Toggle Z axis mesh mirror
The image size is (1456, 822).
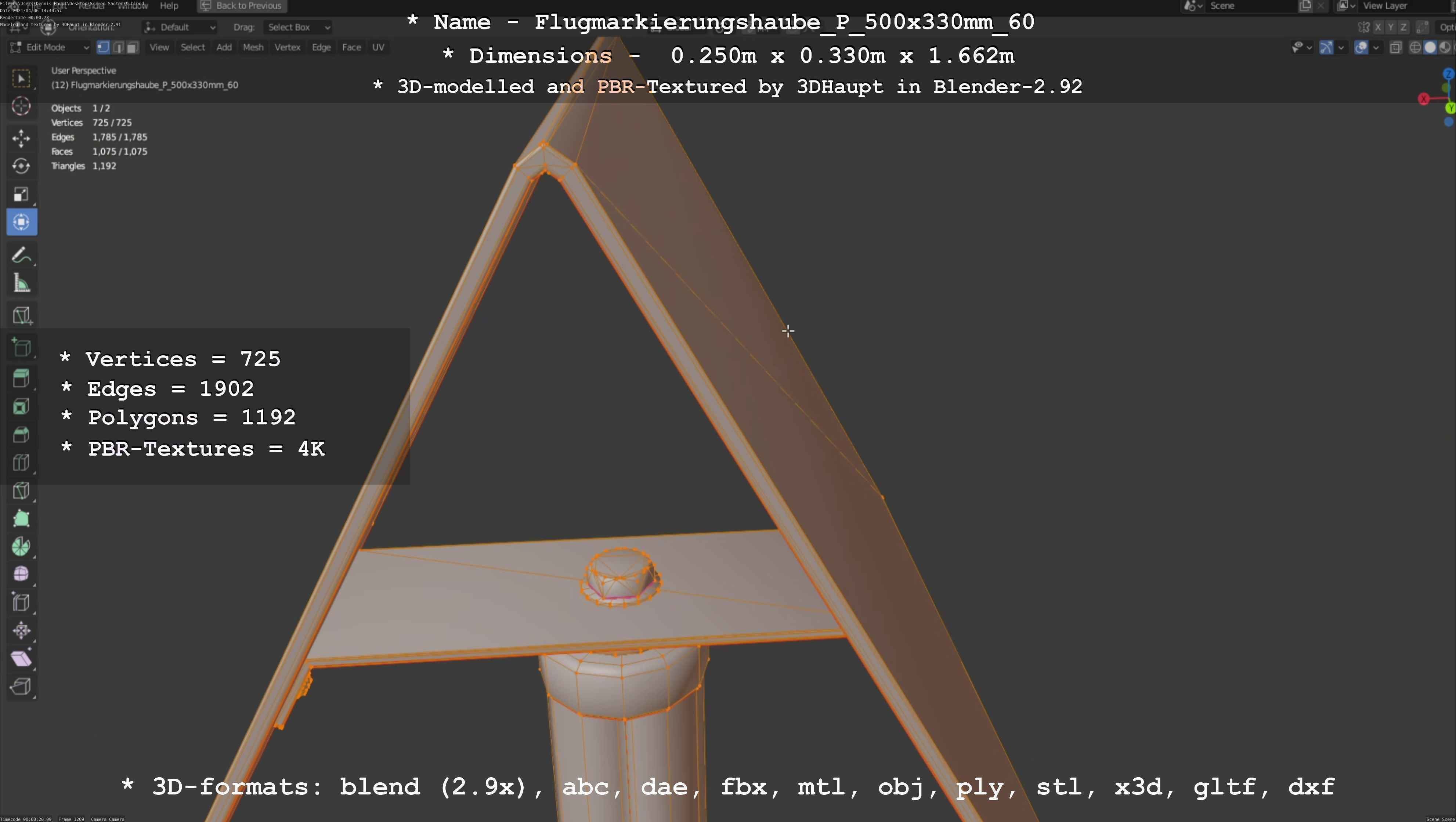(1403, 27)
